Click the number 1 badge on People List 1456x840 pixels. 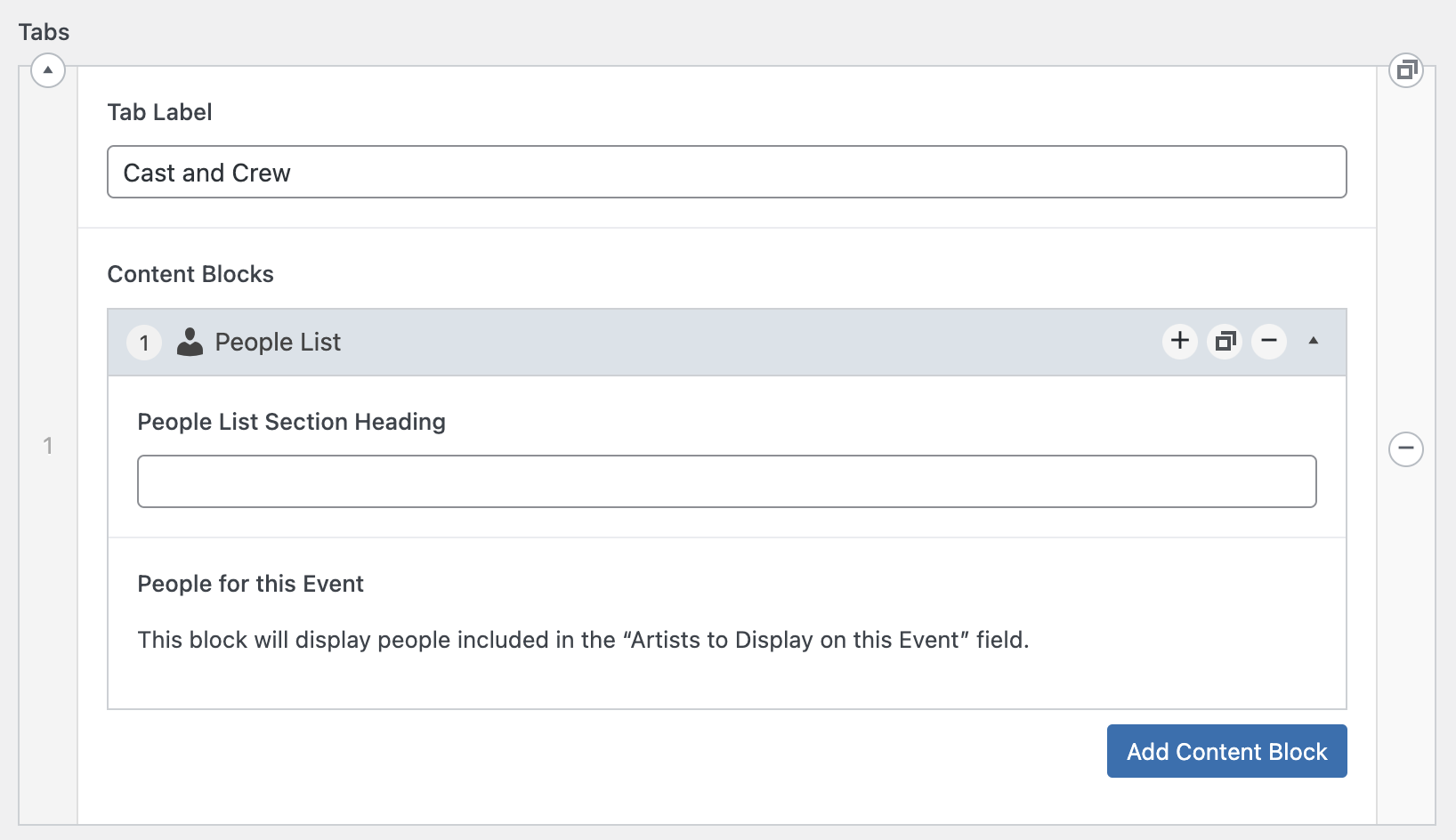pos(144,343)
